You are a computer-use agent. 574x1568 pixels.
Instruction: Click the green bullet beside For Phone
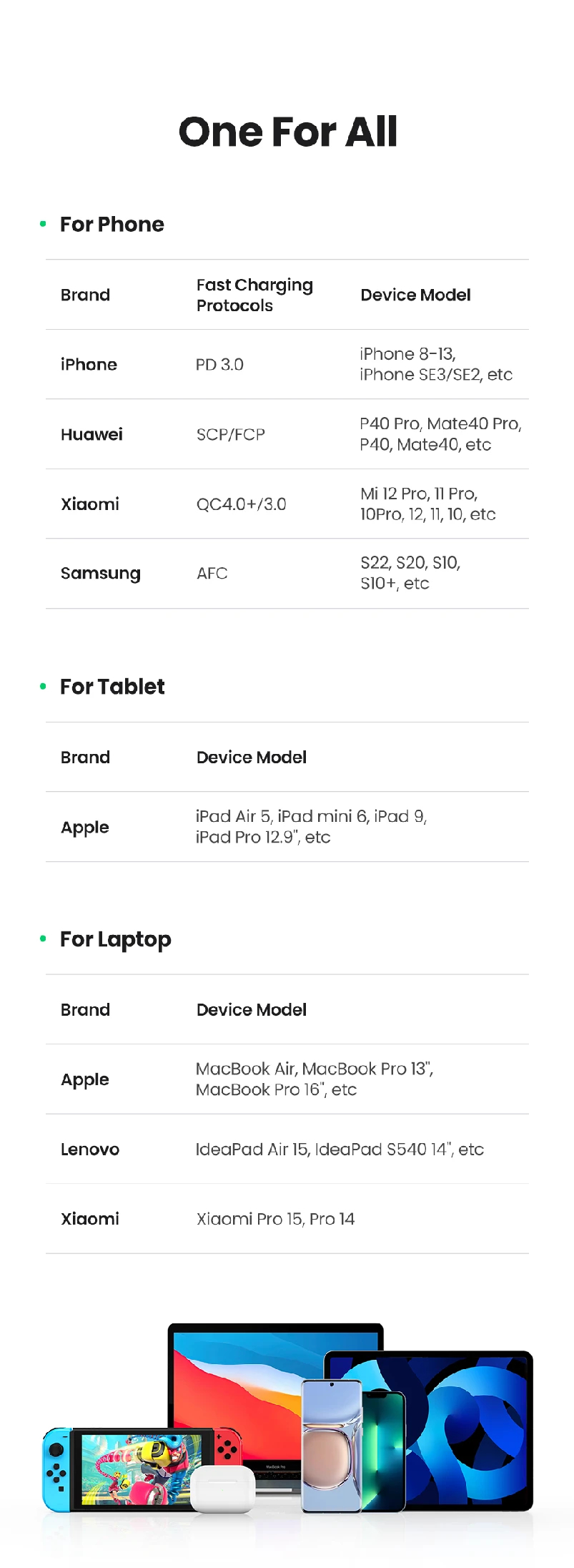43,224
